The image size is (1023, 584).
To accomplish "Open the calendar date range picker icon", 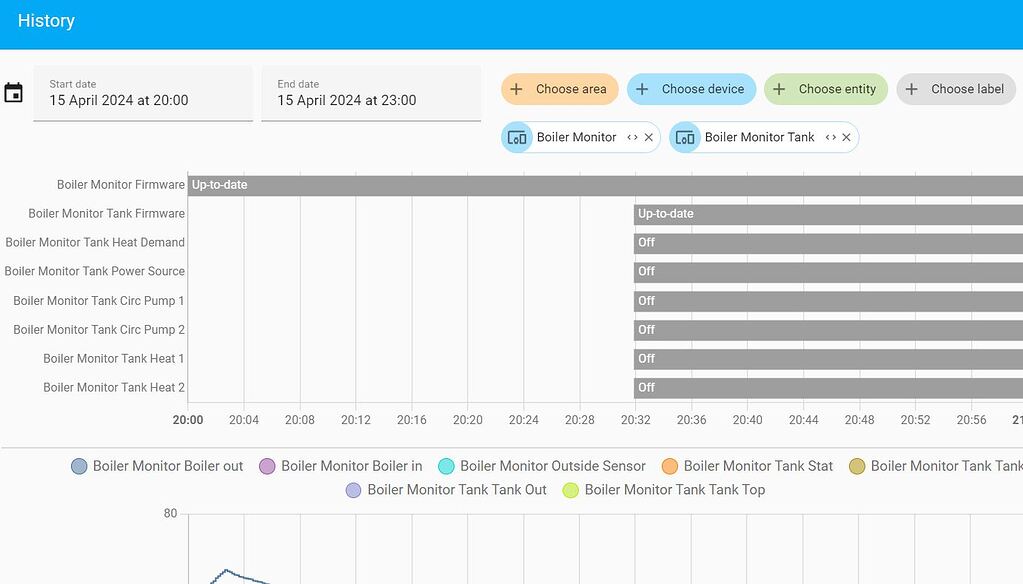I will click(x=13, y=93).
